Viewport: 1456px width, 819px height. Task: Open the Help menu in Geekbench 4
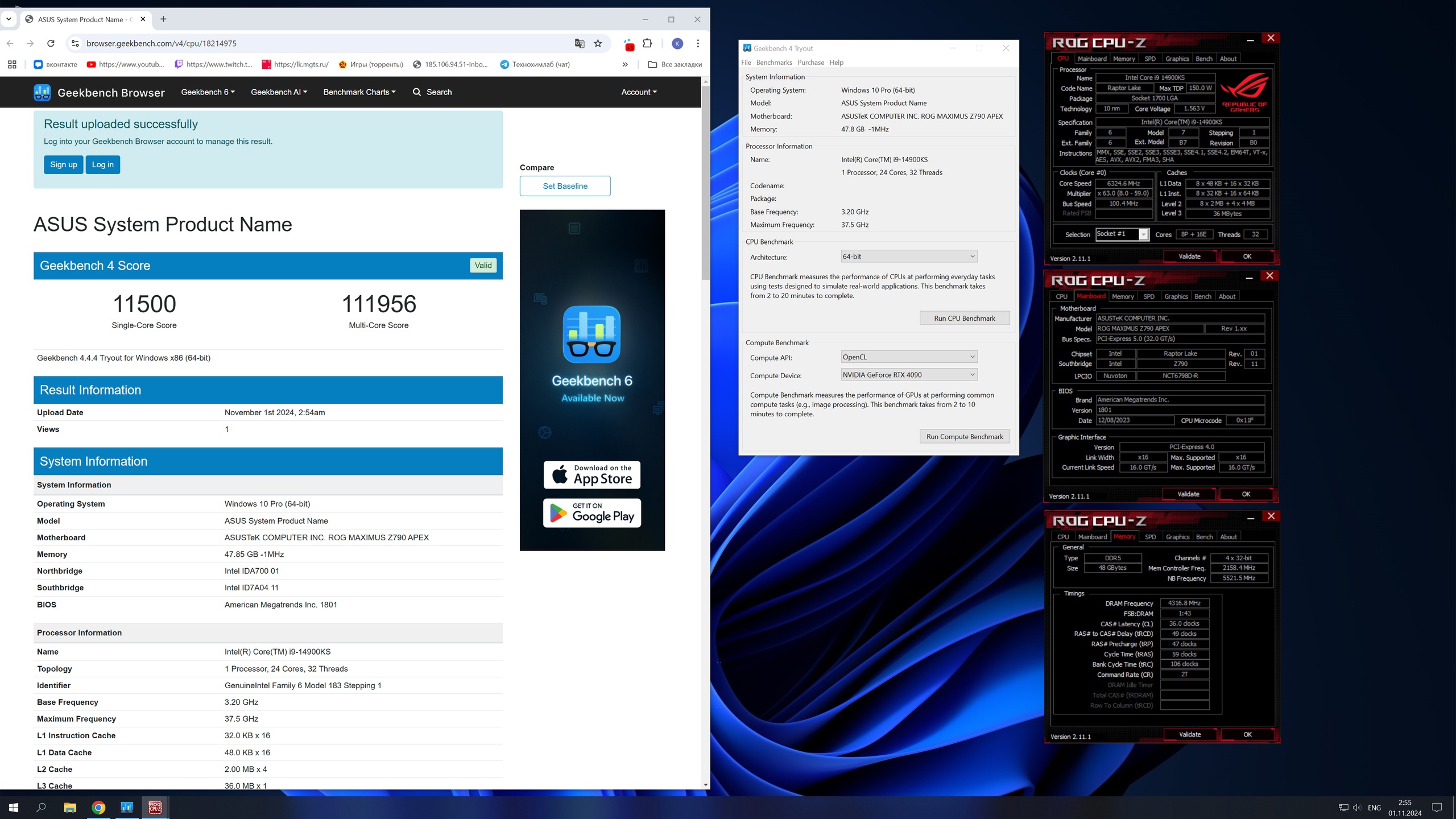coord(836,63)
